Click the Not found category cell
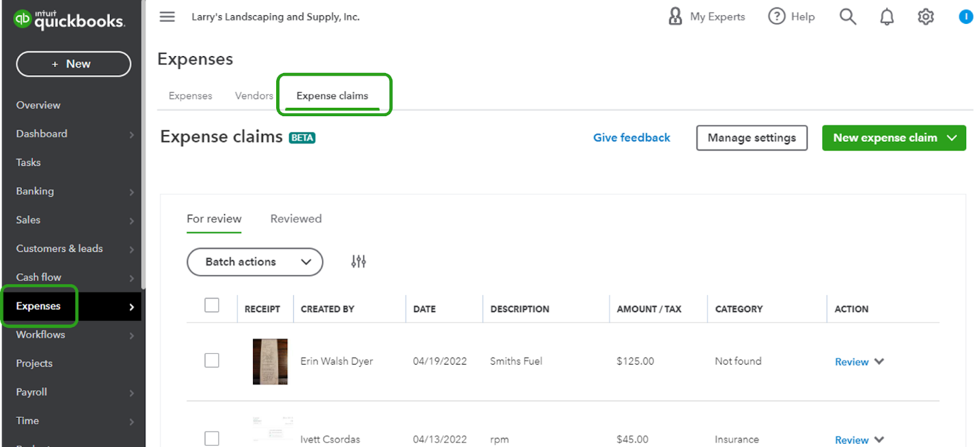Screen dimensions: 974x447 point(738,361)
